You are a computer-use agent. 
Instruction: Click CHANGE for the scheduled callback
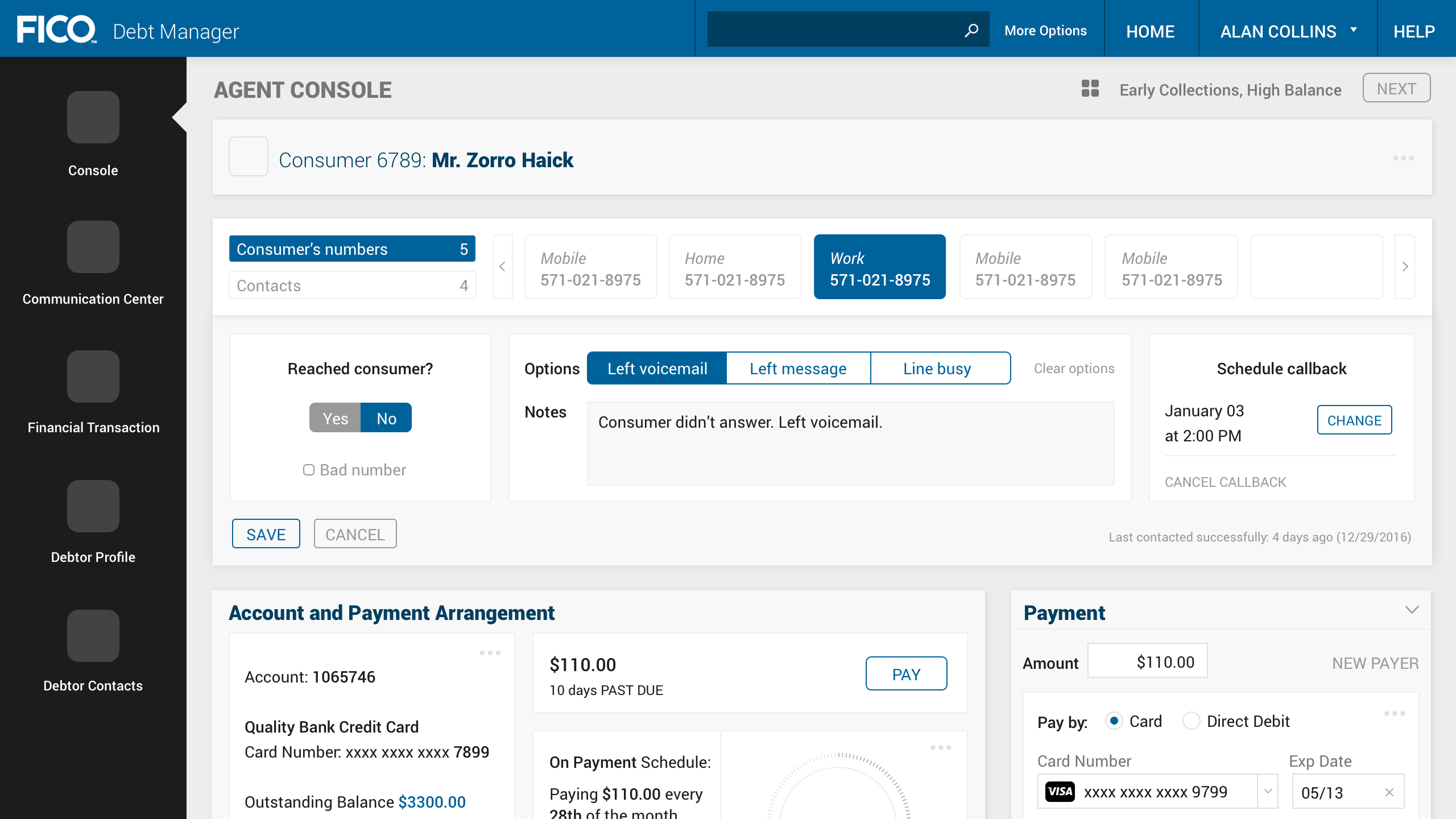tap(1354, 420)
